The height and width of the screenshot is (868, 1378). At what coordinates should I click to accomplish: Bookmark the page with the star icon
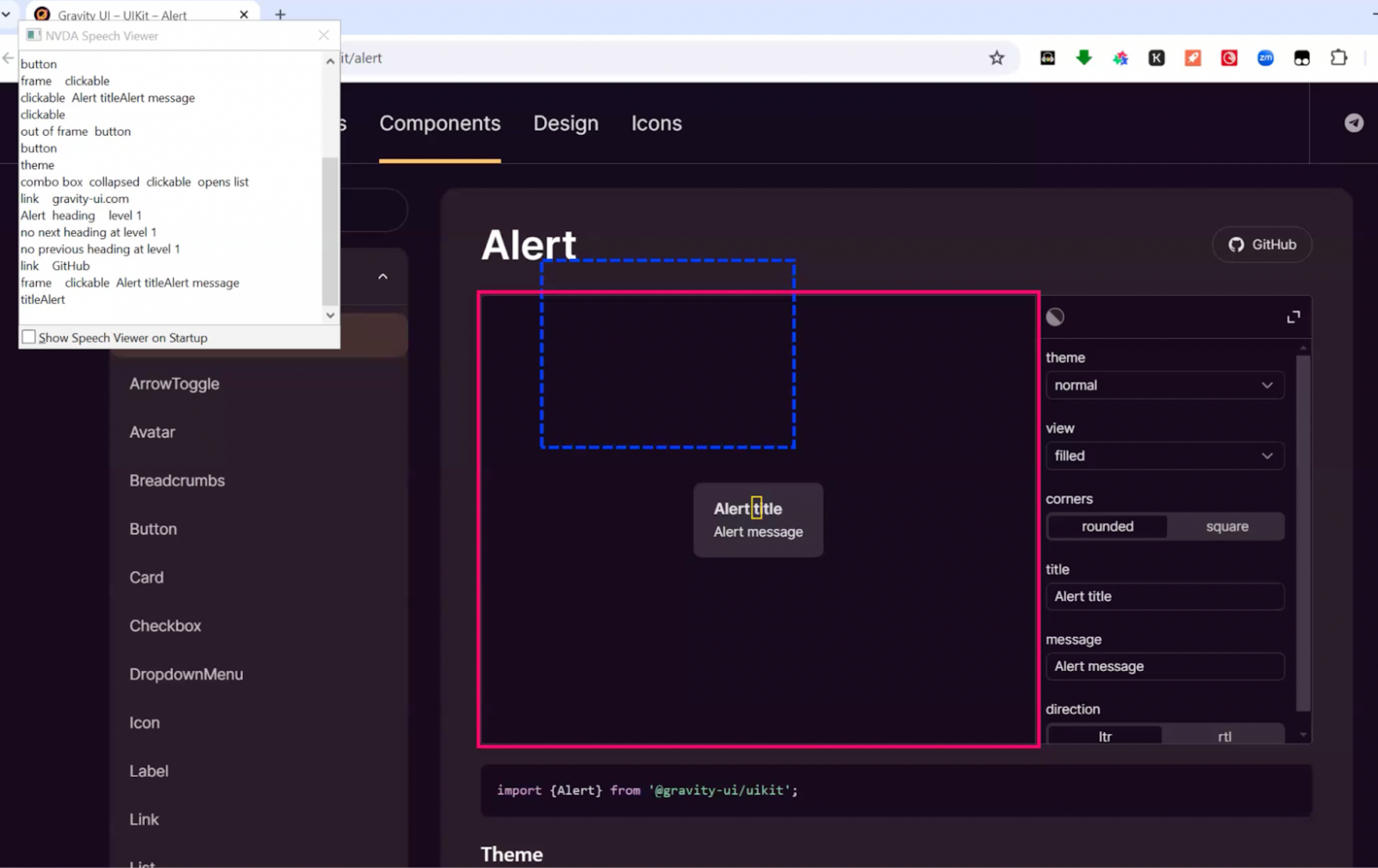click(x=997, y=57)
